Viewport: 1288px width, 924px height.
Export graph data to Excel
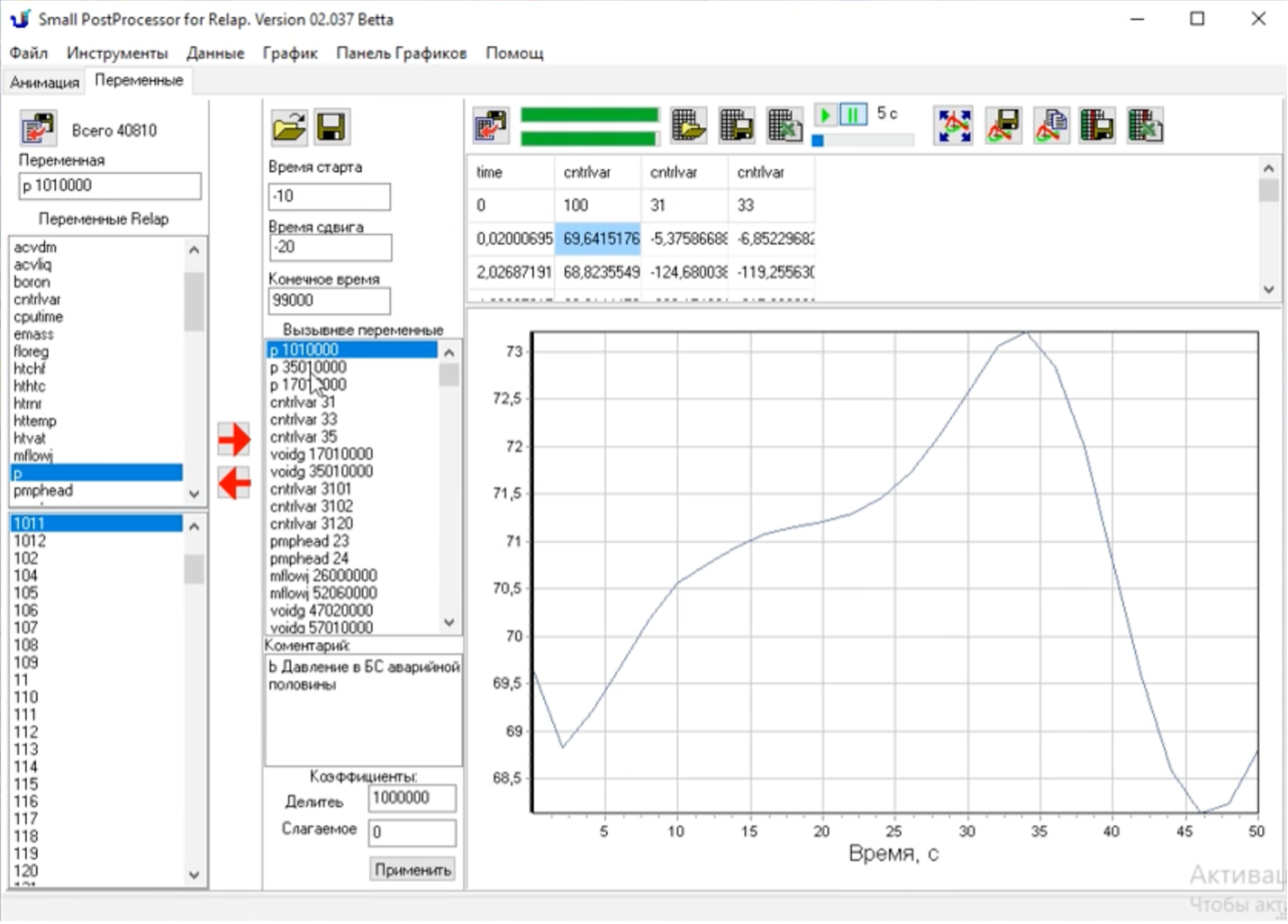coord(1146,126)
